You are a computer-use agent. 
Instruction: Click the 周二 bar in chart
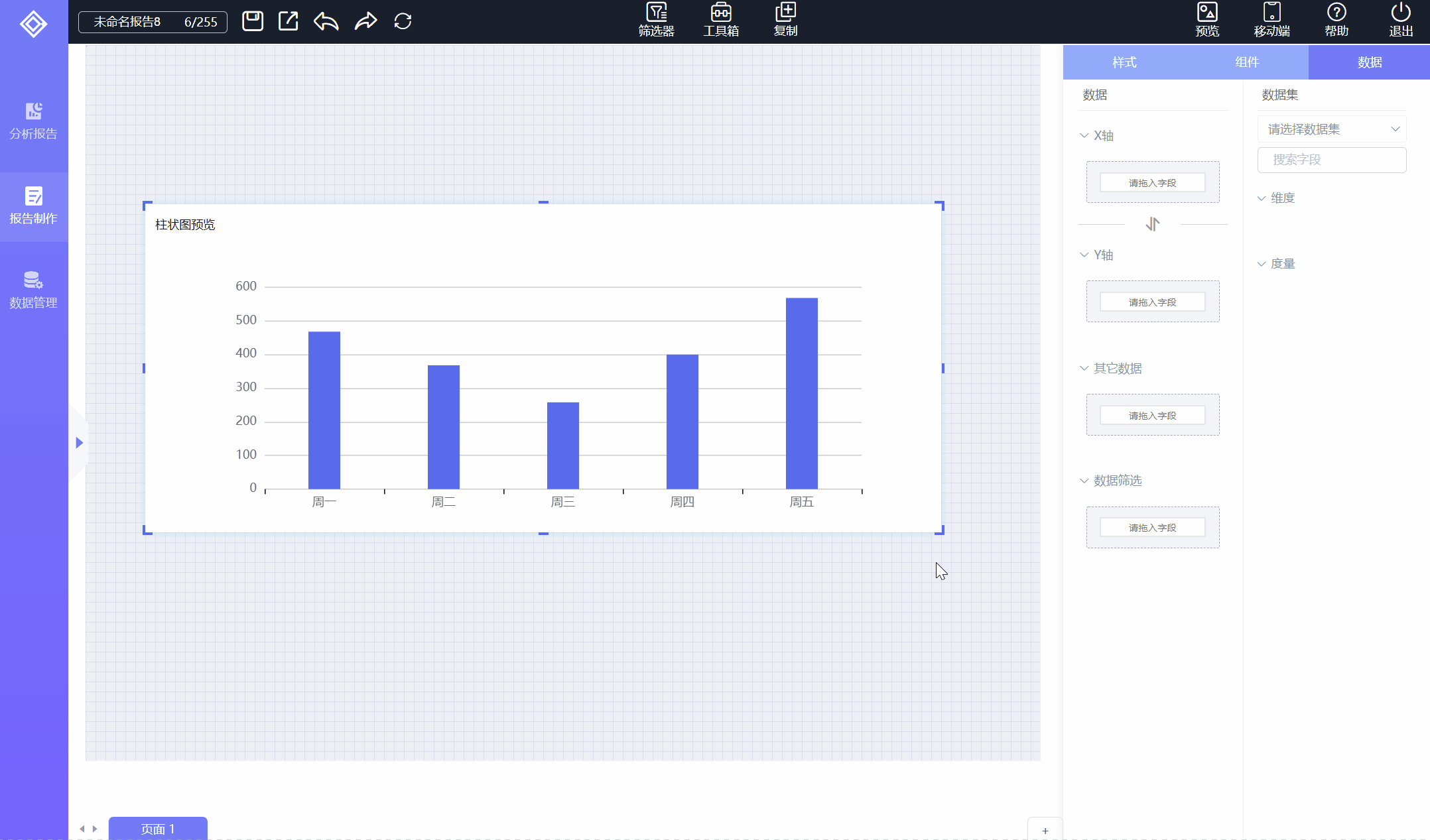(x=444, y=427)
